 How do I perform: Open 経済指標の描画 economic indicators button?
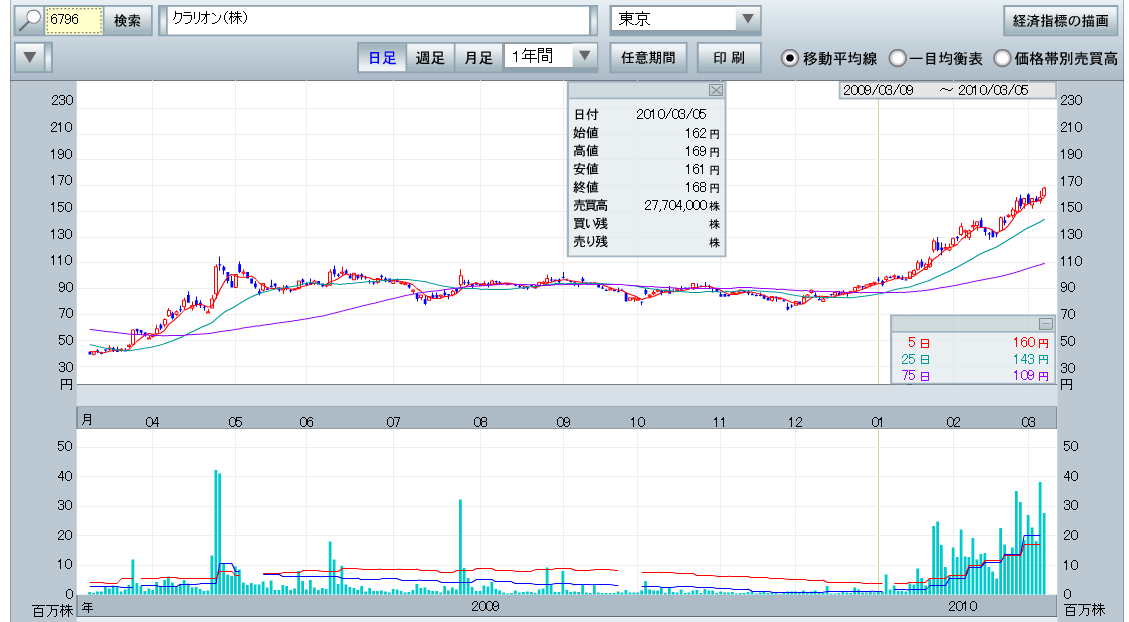point(1060,20)
